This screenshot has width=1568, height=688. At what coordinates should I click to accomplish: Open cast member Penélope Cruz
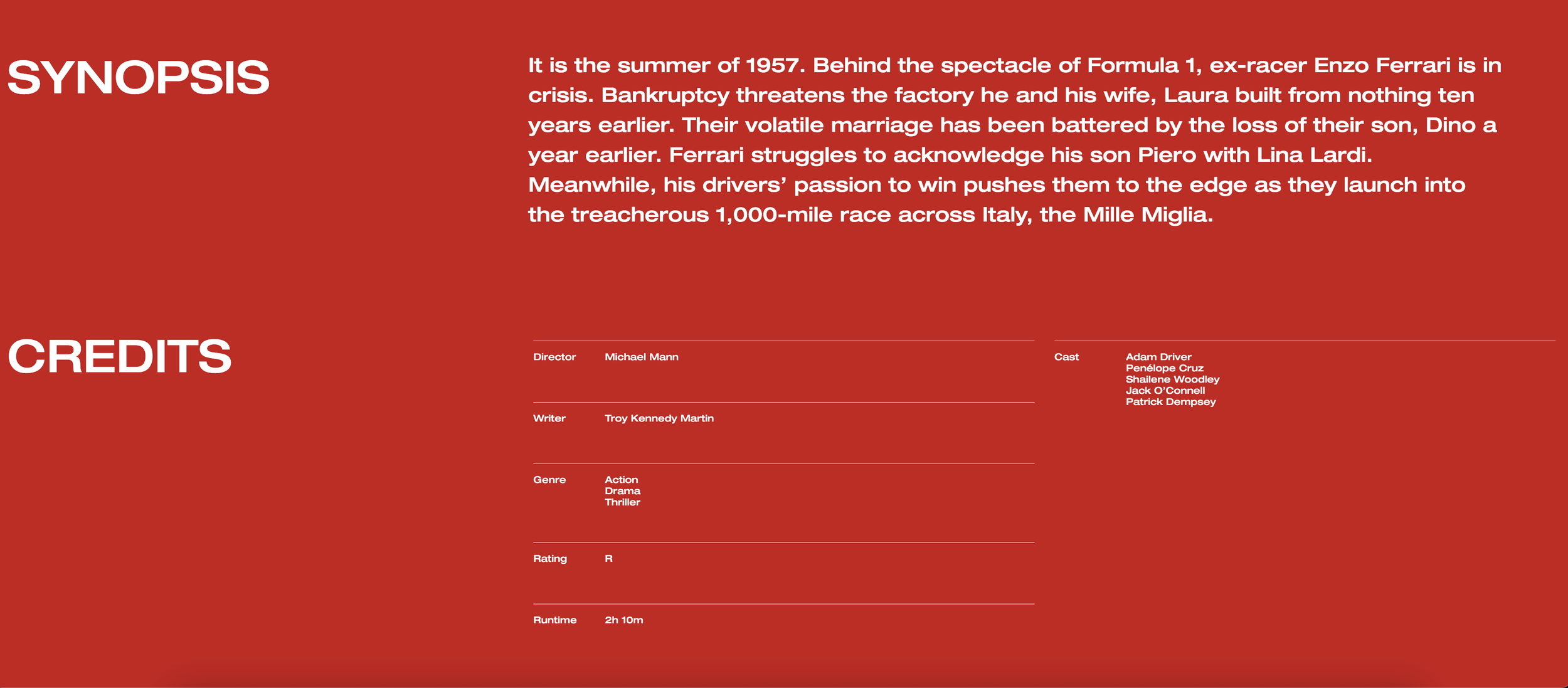pos(1164,368)
